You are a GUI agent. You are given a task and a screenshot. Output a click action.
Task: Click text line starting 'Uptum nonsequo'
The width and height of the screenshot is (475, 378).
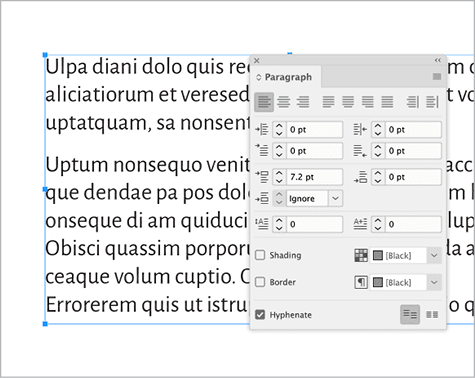coord(148,165)
